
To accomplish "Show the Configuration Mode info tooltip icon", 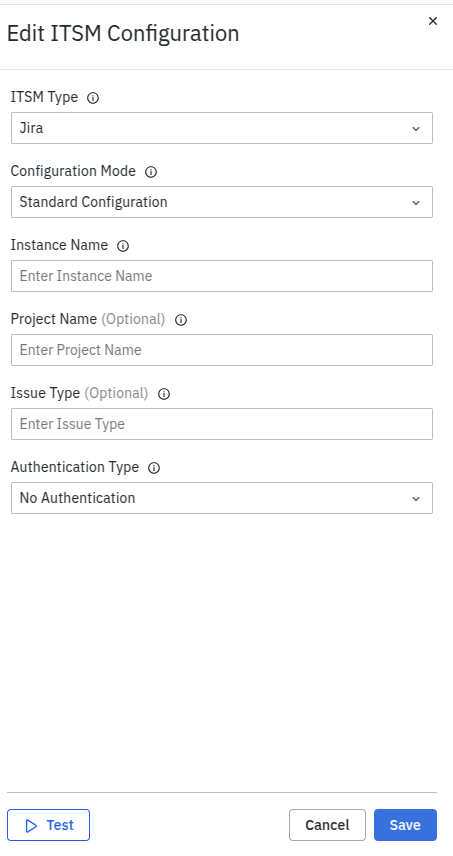I will tap(151, 172).
